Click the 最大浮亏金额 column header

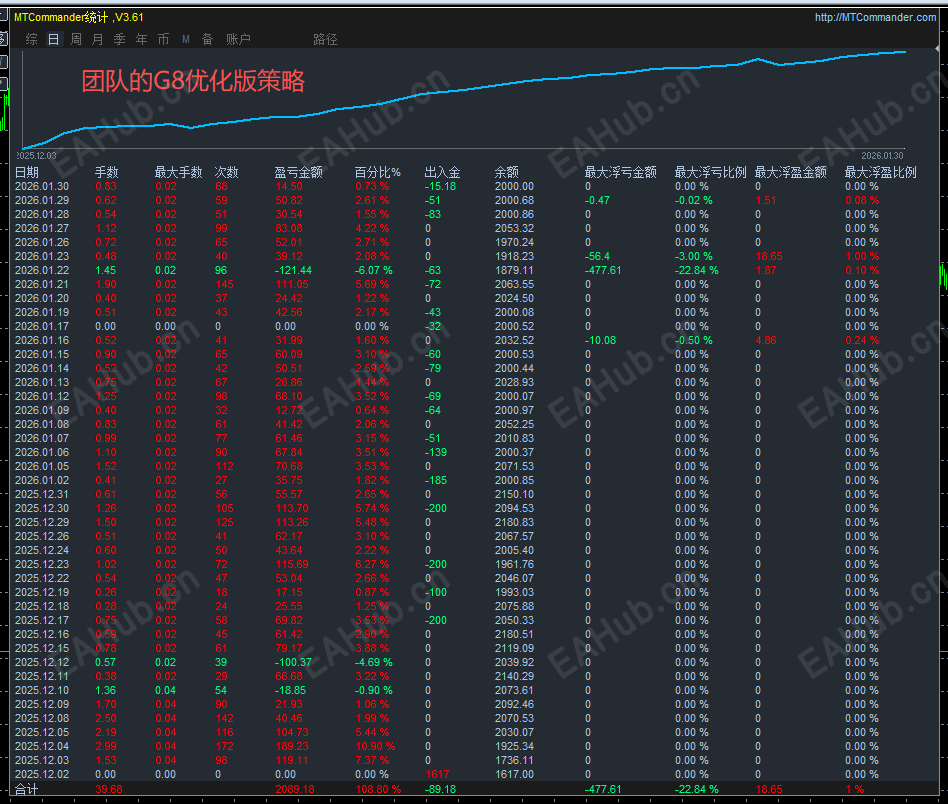pos(620,172)
